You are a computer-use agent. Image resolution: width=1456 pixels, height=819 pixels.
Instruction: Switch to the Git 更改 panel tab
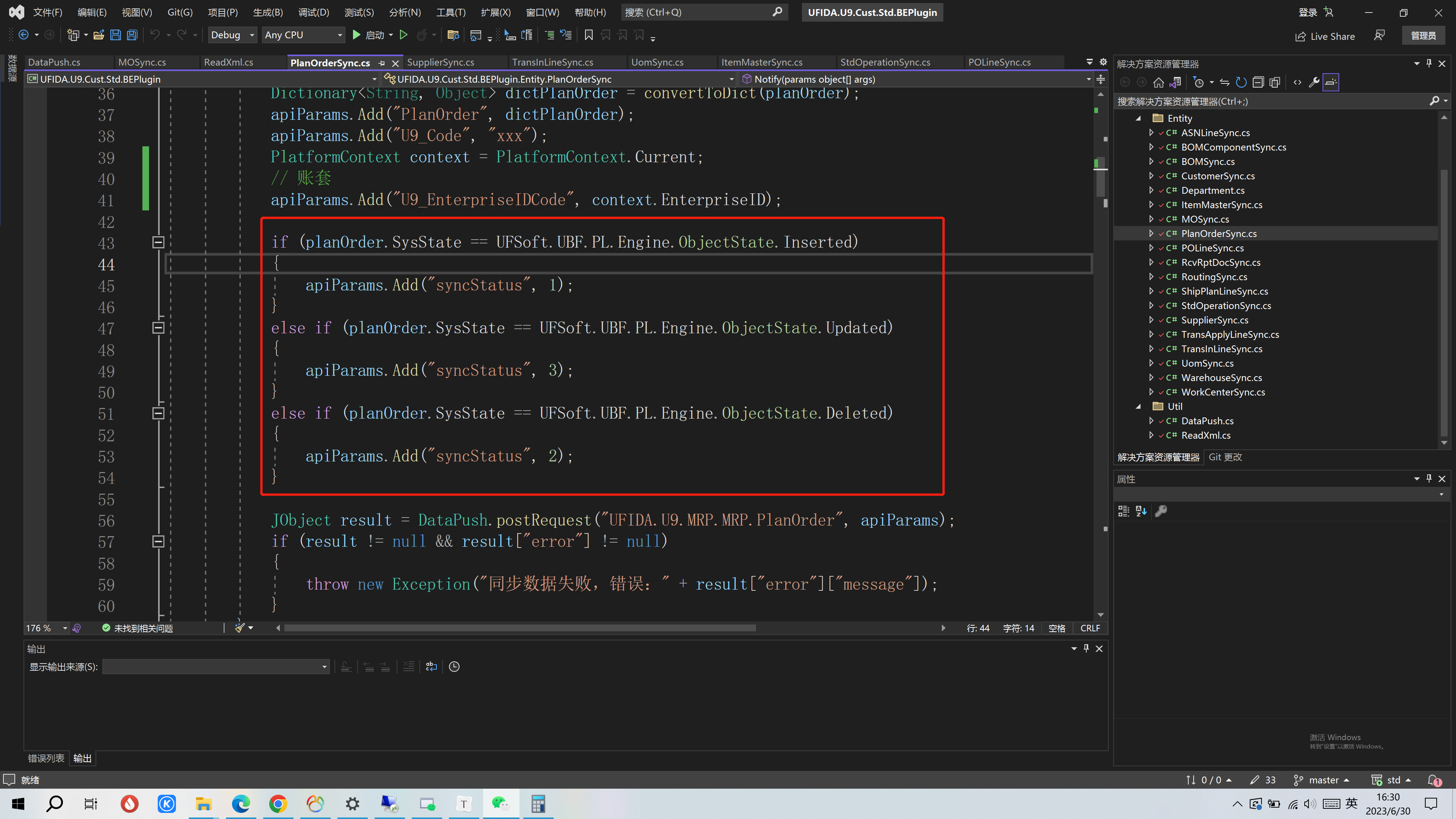(1225, 457)
